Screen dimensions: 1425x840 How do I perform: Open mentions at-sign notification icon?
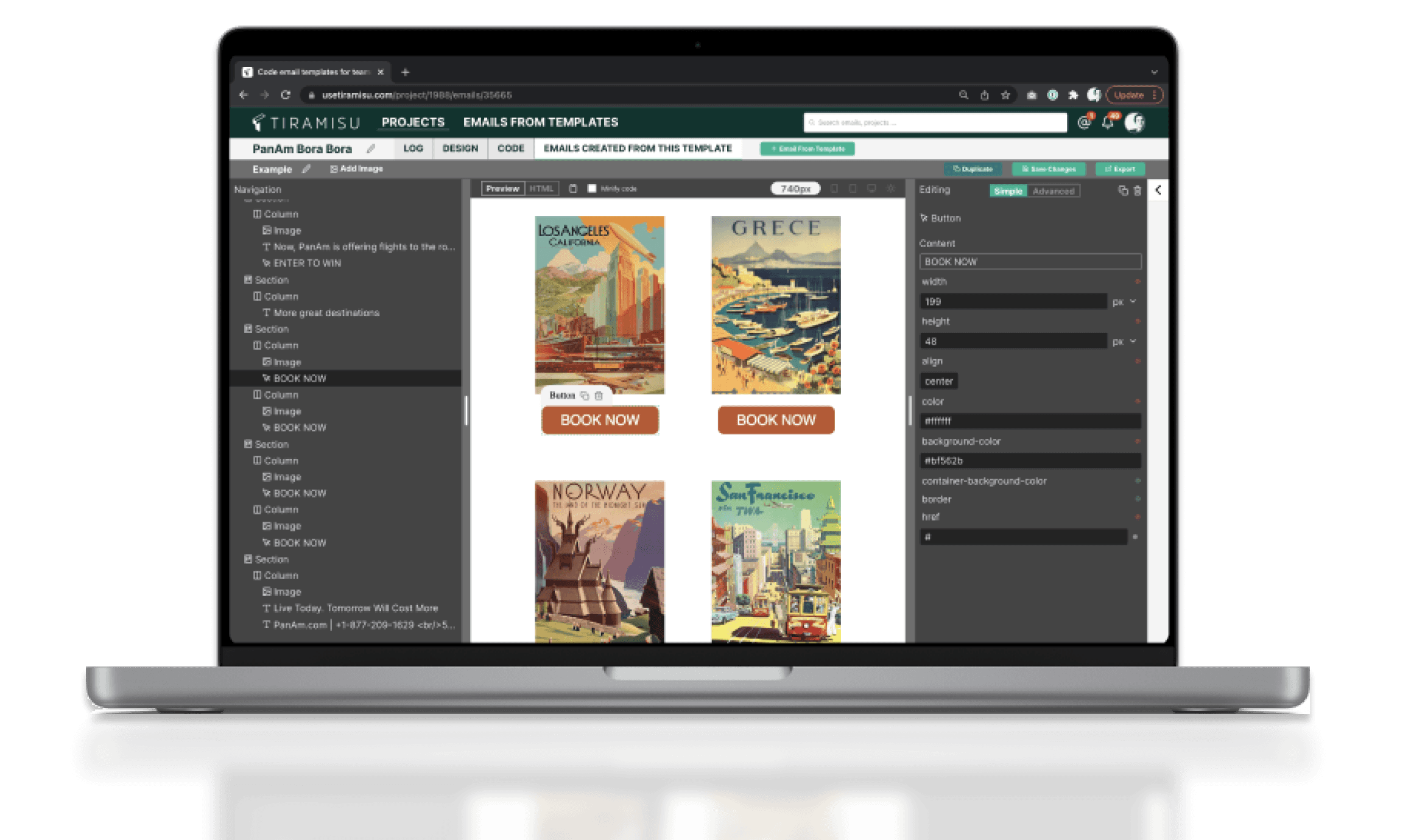(1084, 122)
